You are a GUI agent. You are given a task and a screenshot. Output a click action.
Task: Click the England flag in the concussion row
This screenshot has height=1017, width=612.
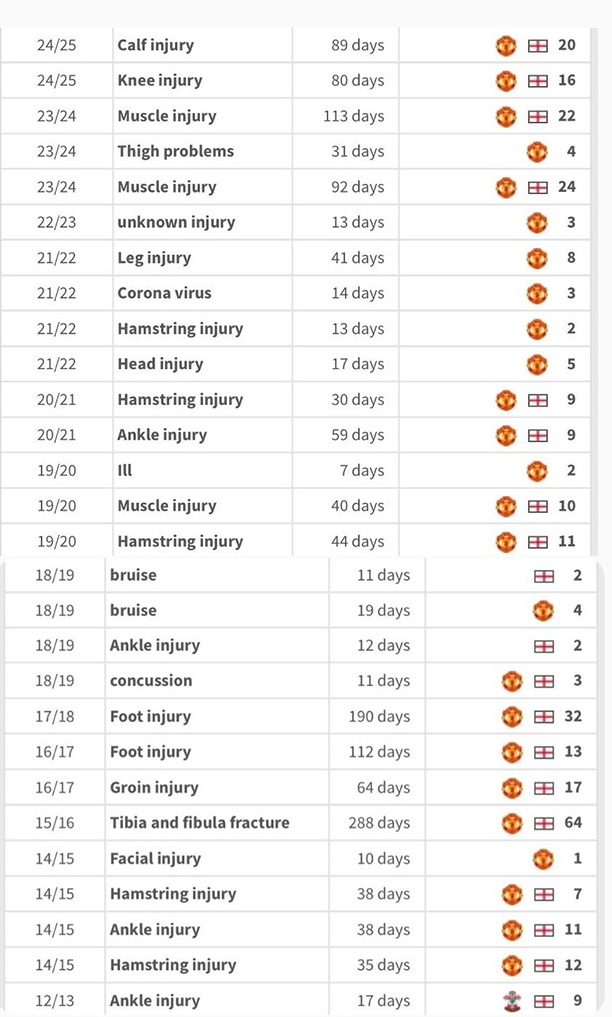click(x=543, y=681)
